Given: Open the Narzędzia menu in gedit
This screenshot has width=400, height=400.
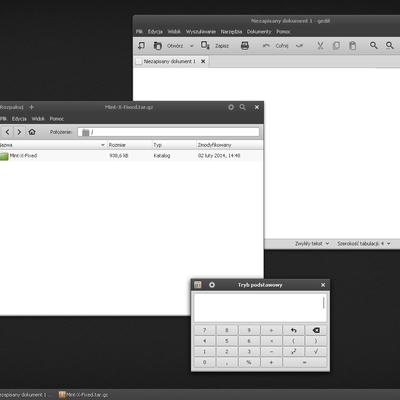Looking at the screenshot, I should (x=231, y=32).
